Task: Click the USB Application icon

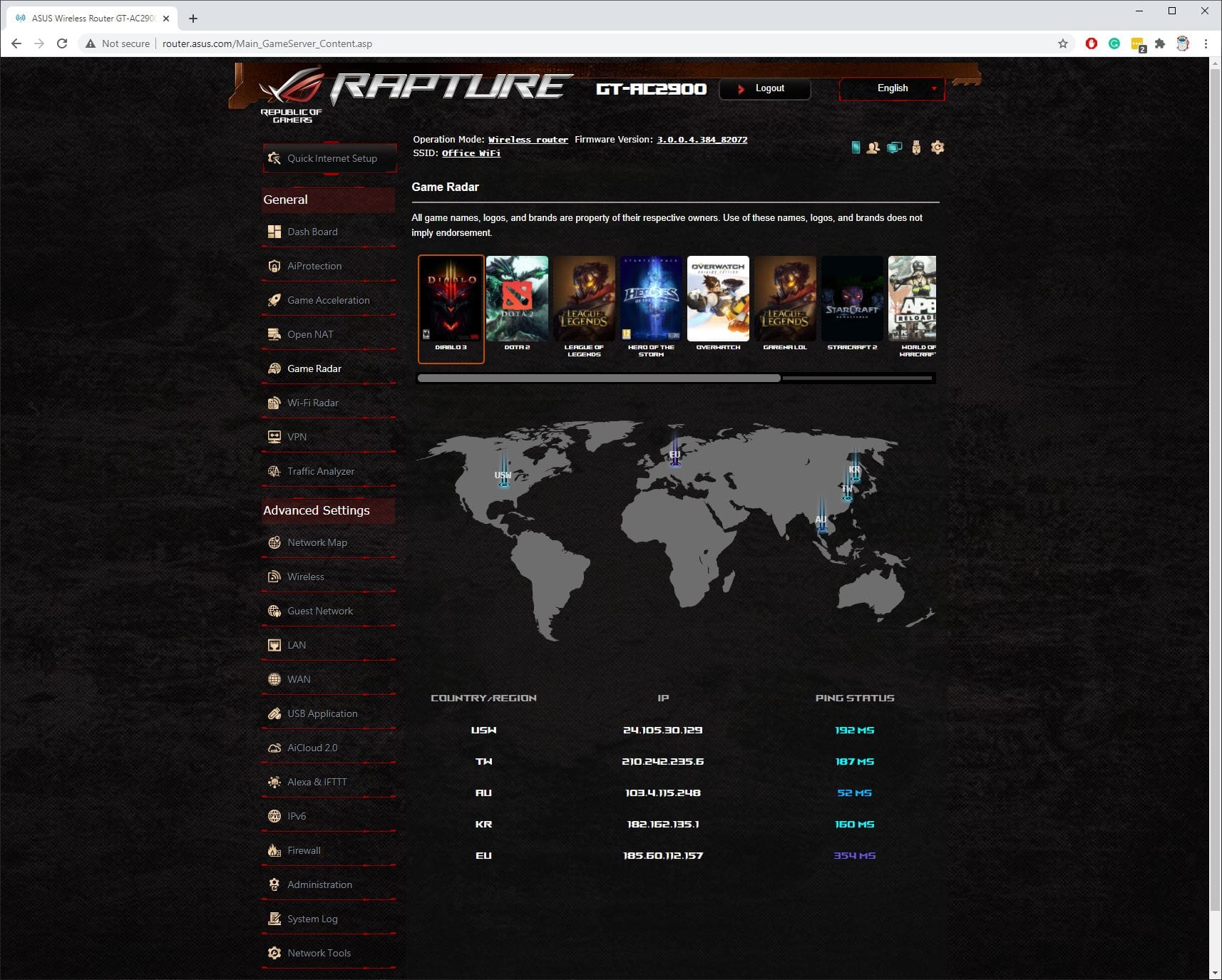Action: 274,713
